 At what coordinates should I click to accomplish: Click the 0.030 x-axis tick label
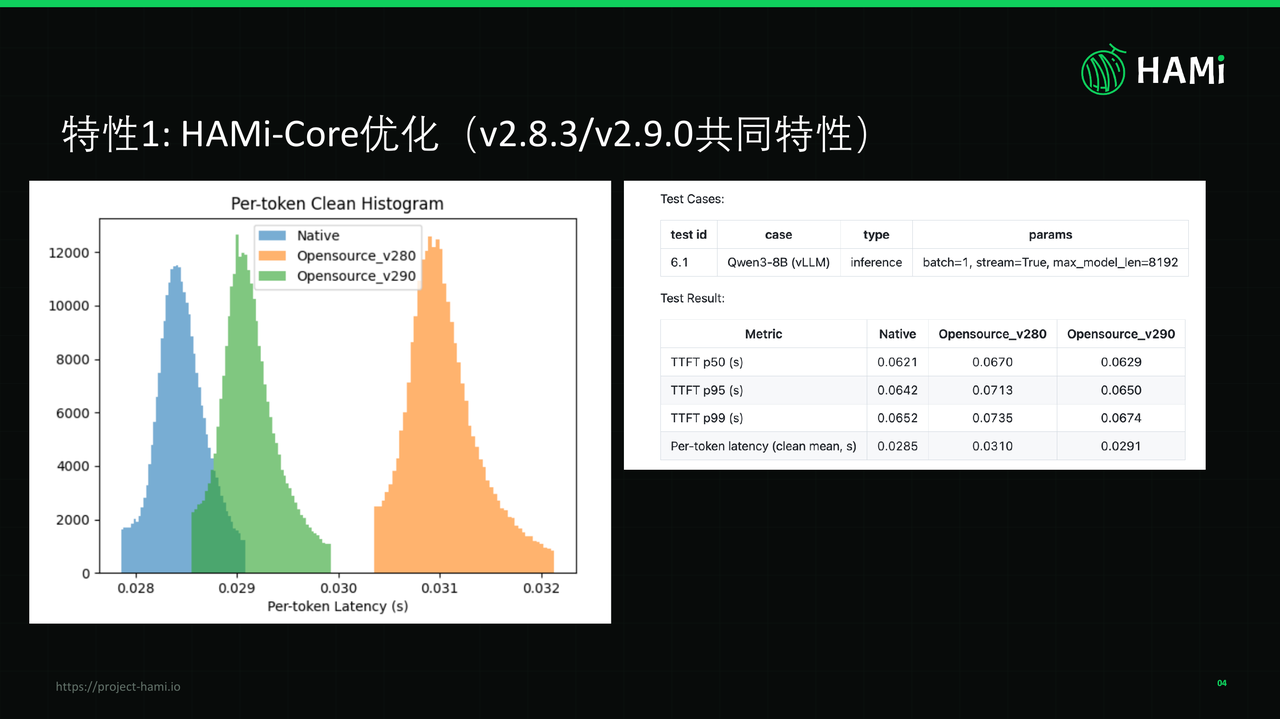click(339, 589)
